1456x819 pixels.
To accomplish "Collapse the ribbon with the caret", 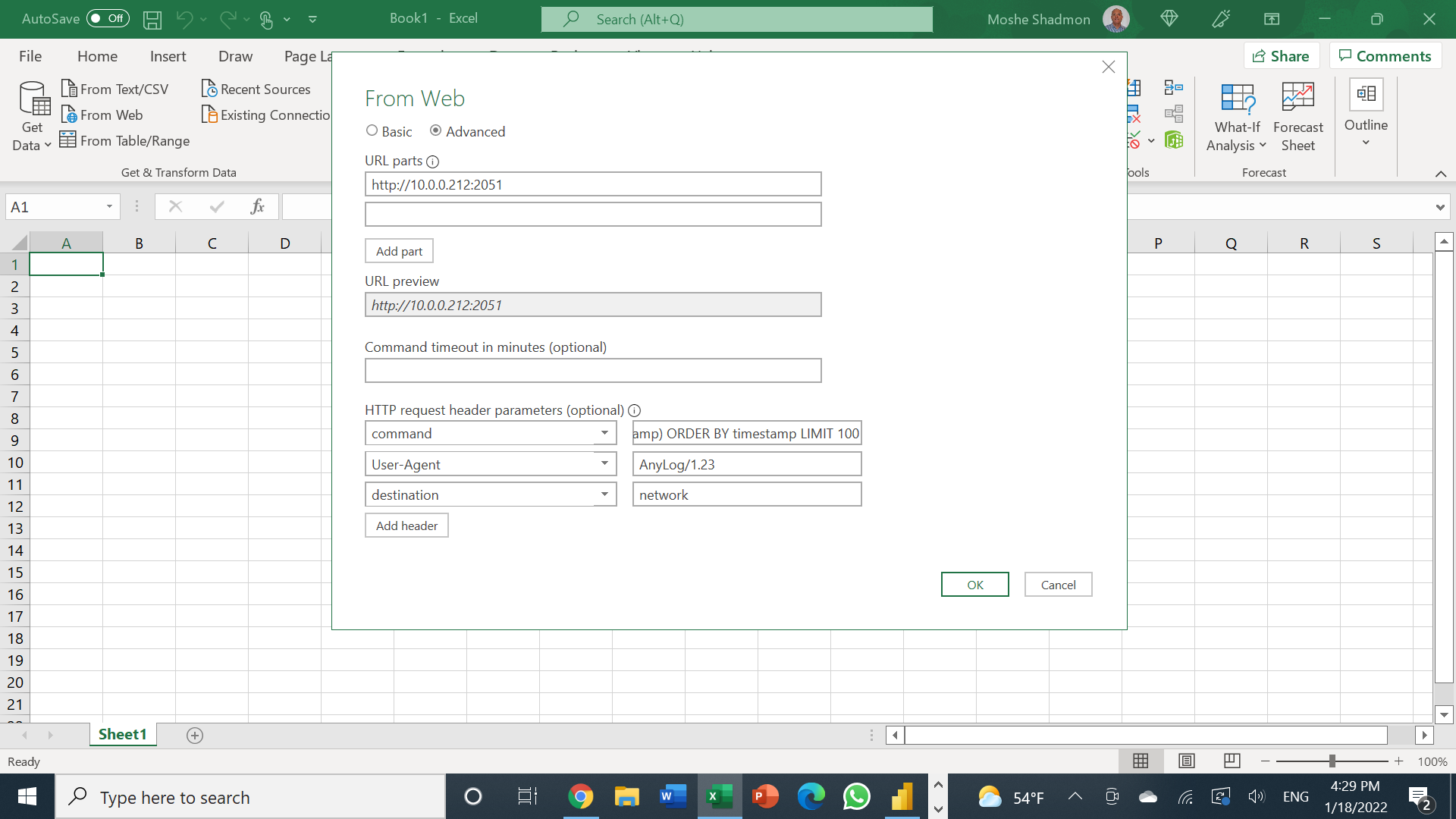I will pos(1441,174).
